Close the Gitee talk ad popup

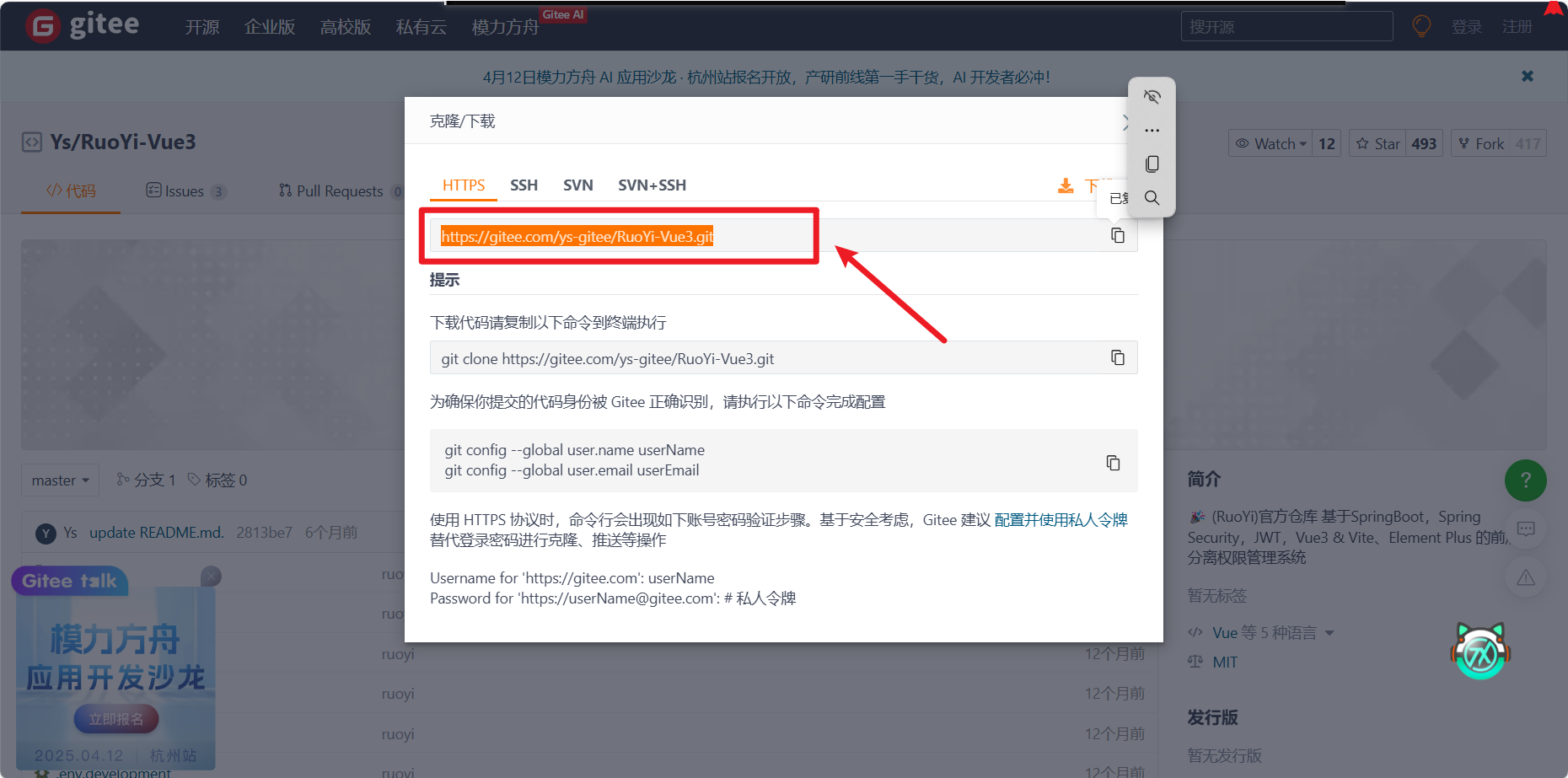click(x=212, y=576)
